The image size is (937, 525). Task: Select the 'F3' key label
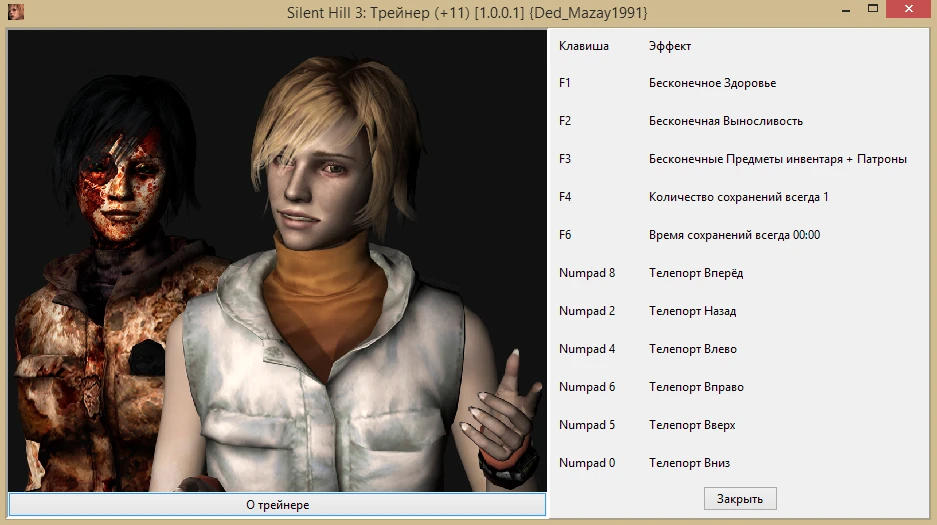click(x=565, y=159)
